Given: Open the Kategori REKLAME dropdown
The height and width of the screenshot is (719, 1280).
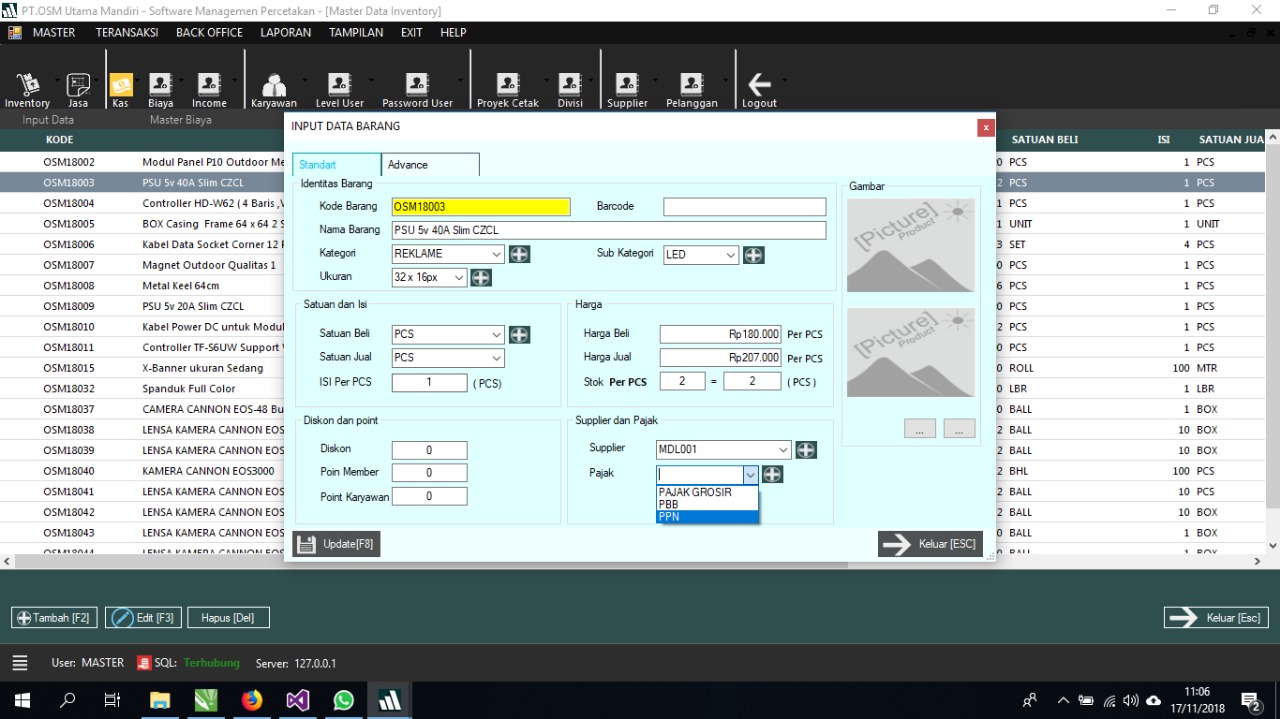Looking at the screenshot, I should [x=497, y=254].
